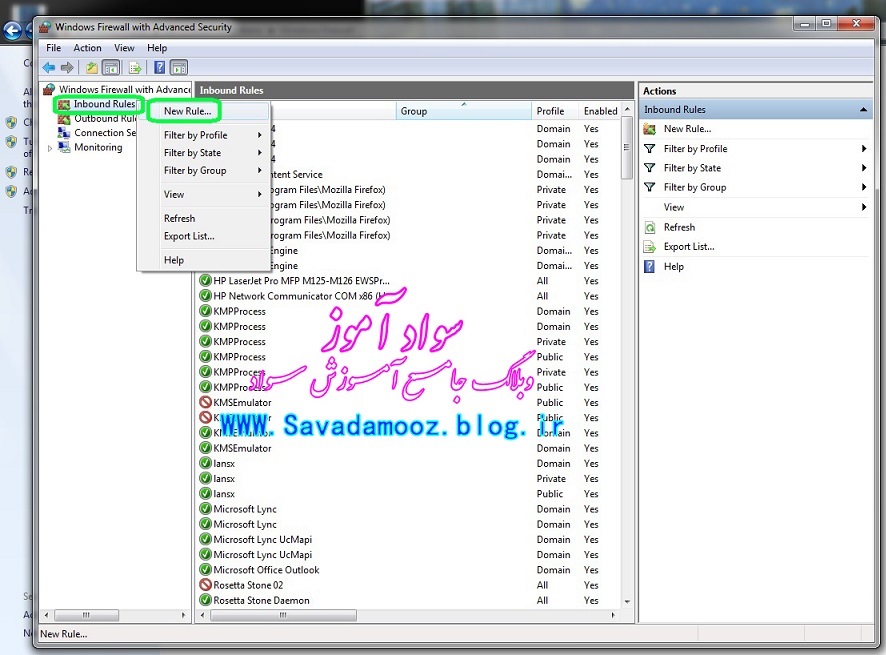Click Filter by Profile funnel icon
This screenshot has width=886, height=655.
[x=650, y=149]
